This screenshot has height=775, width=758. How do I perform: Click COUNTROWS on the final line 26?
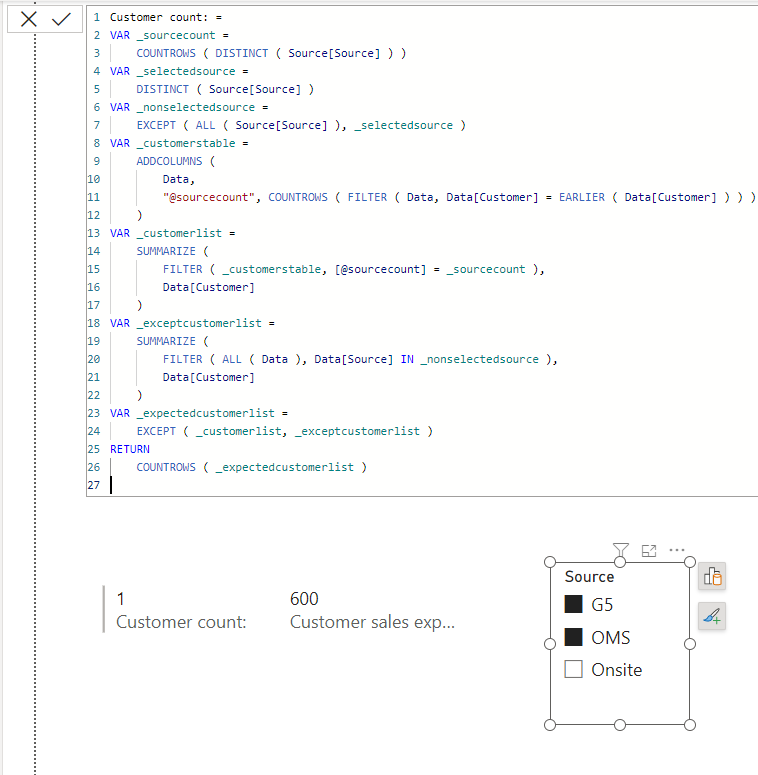(x=166, y=467)
